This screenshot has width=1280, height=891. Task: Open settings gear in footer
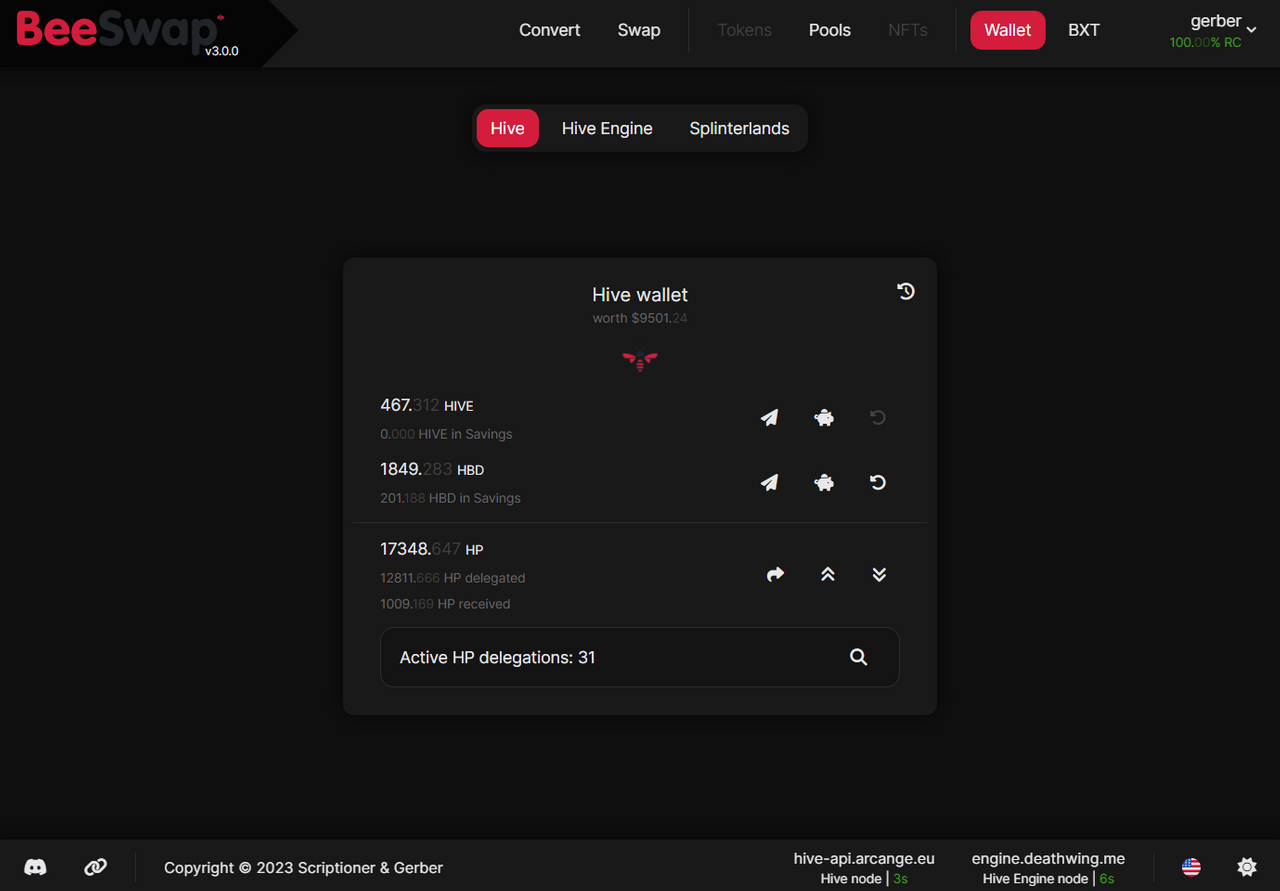pos(1247,867)
